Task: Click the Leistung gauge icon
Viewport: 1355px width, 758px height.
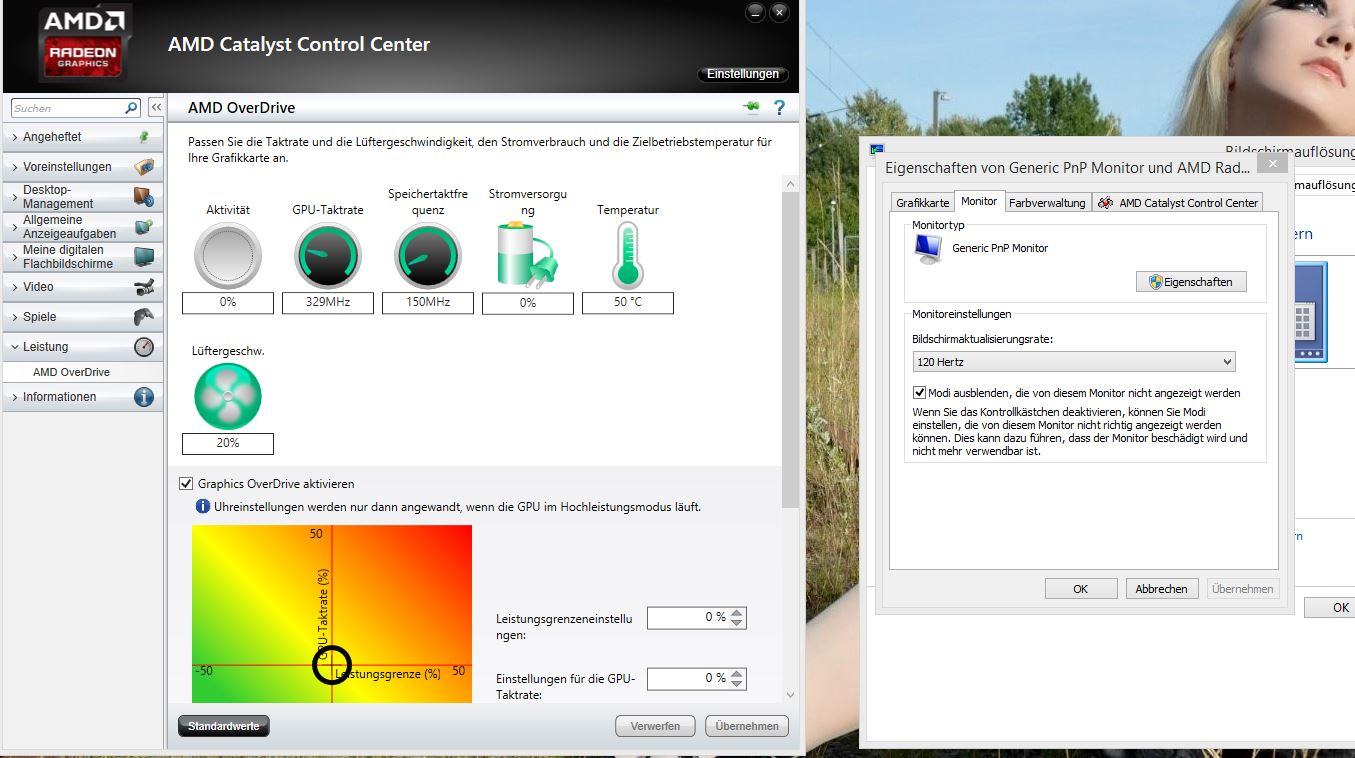Action: pos(144,347)
